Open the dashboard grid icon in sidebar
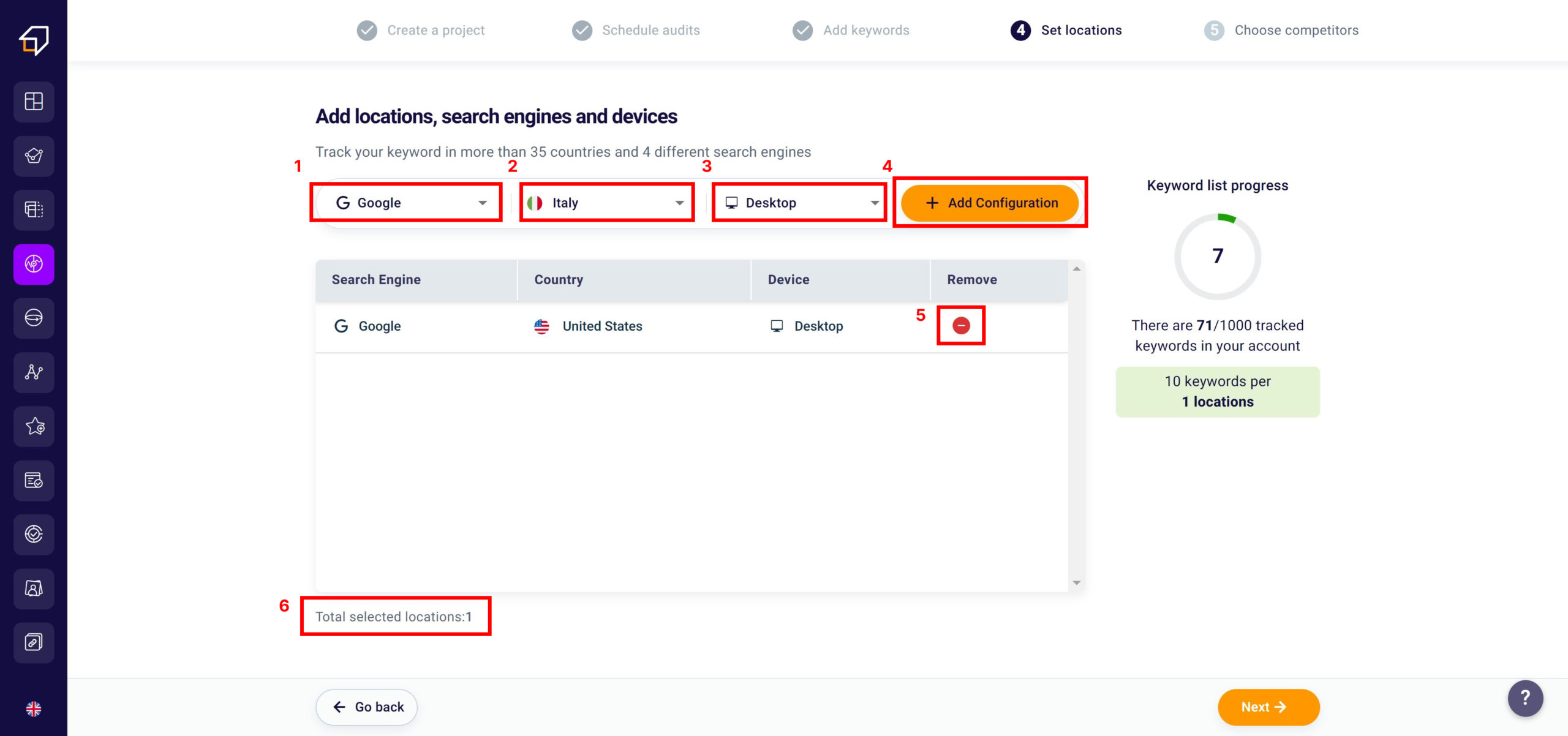The width and height of the screenshot is (1568, 736). (x=34, y=101)
